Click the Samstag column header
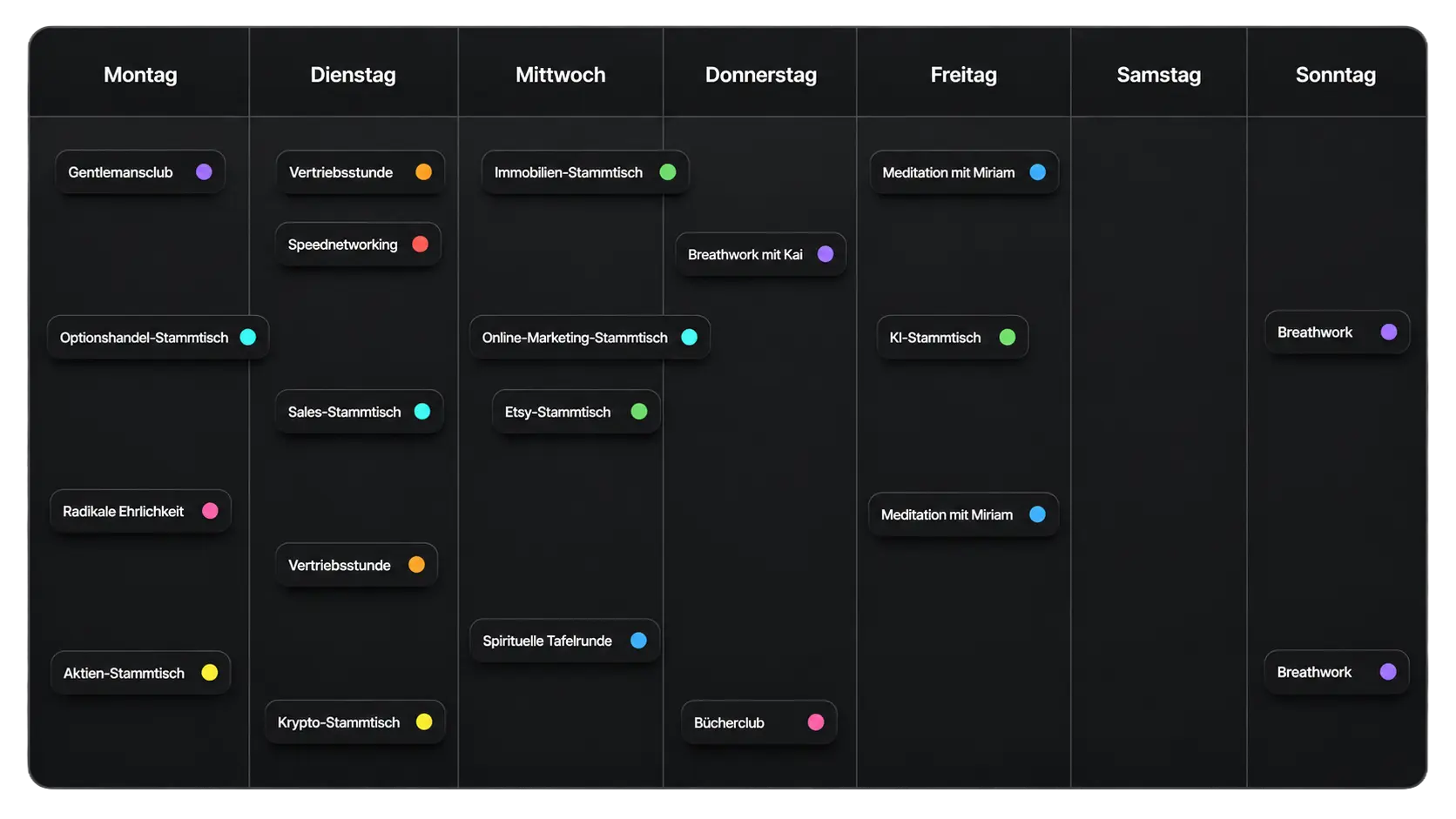Viewport: 1456px width, 819px height. (1158, 75)
